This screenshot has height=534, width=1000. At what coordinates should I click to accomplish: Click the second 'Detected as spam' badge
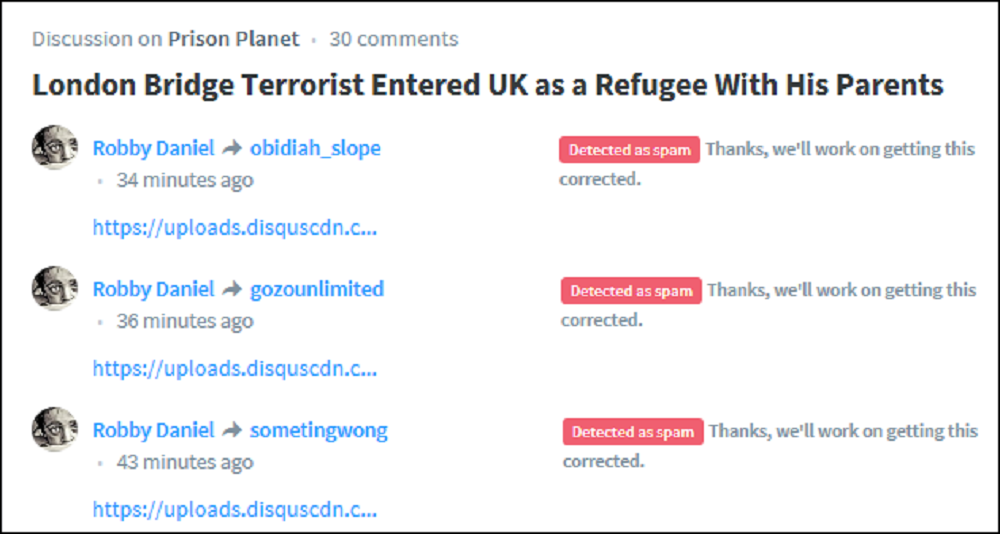click(630, 291)
